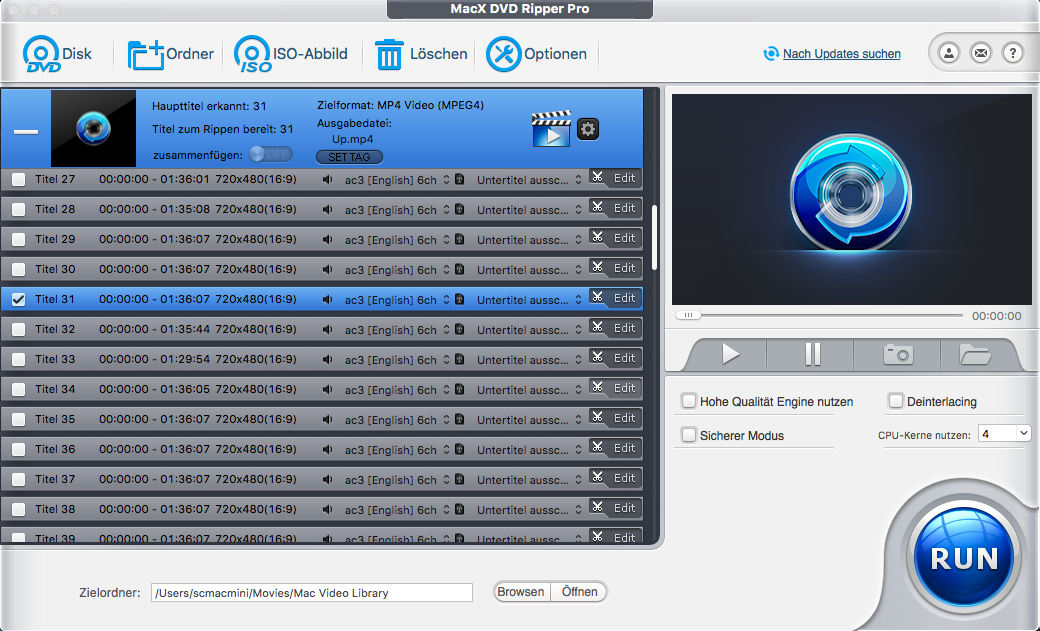Image resolution: width=1040 pixels, height=631 pixels.
Task: Open output settings gear icon
Action: (588, 129)
